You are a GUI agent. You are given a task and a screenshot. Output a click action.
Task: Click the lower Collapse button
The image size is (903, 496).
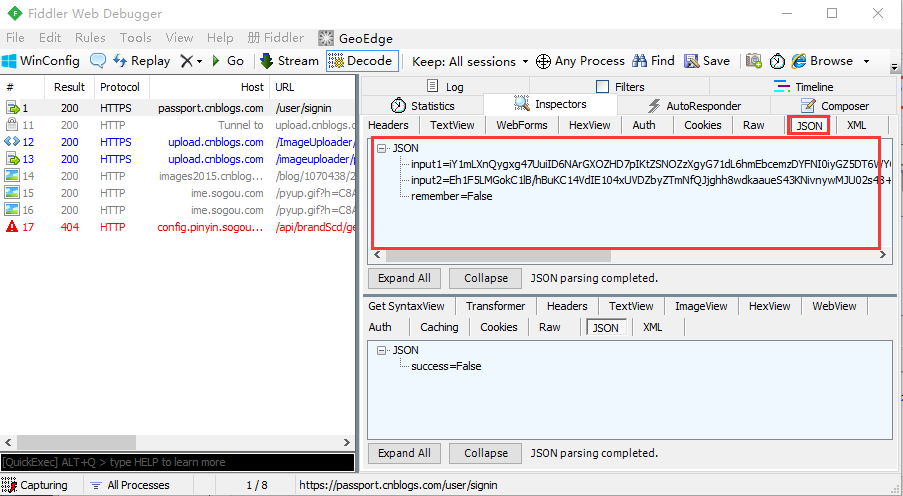485,453
